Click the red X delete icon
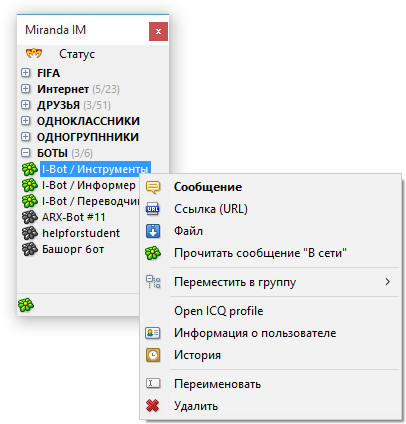 (153, 406)
